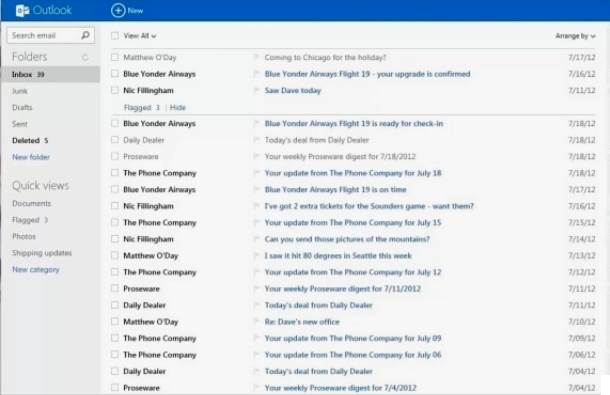Click the New category link

[x=35, y=269]
